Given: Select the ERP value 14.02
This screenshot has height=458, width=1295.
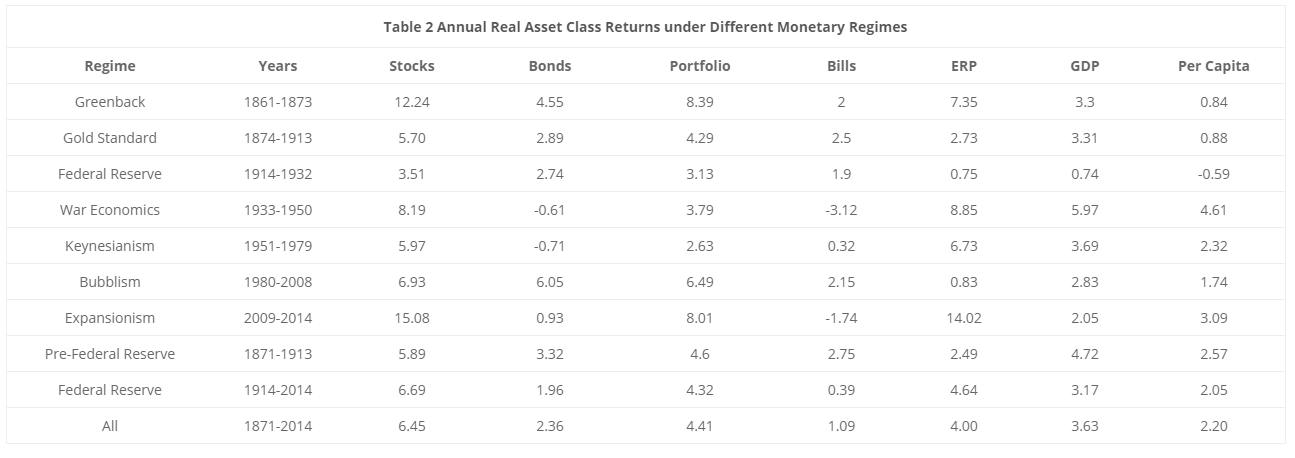Looking at the screenshot, I should click(964, 318).
